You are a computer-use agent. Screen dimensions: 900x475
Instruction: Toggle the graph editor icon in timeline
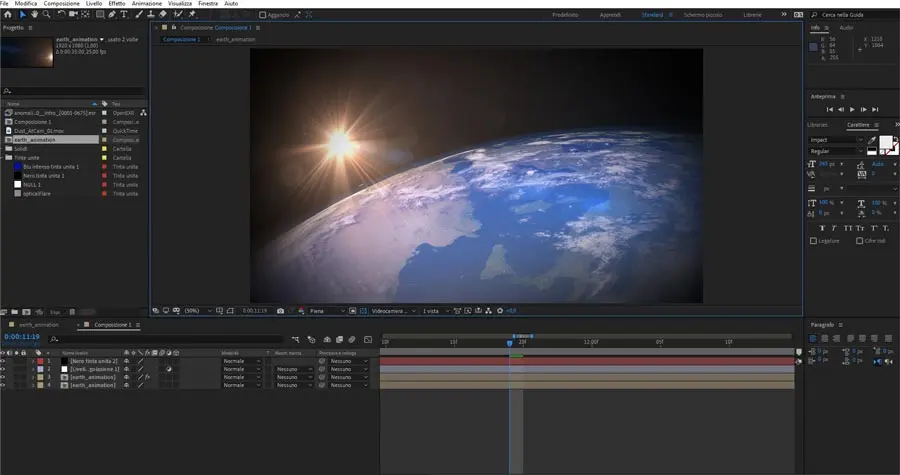[x=368, y=340]
